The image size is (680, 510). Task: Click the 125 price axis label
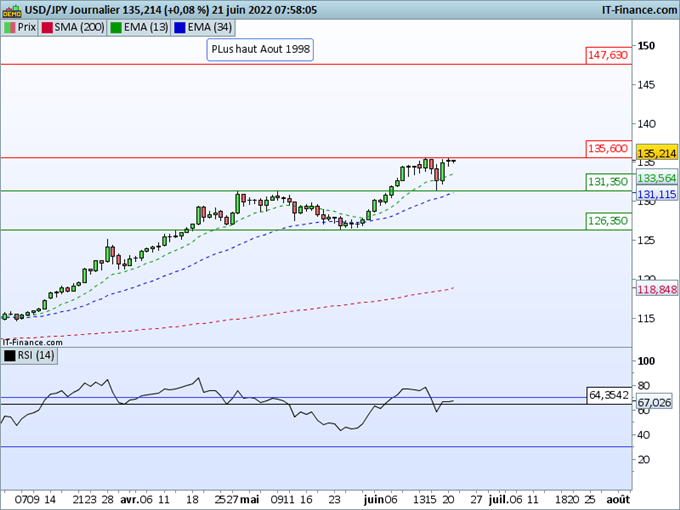click(x=646, y=240)
